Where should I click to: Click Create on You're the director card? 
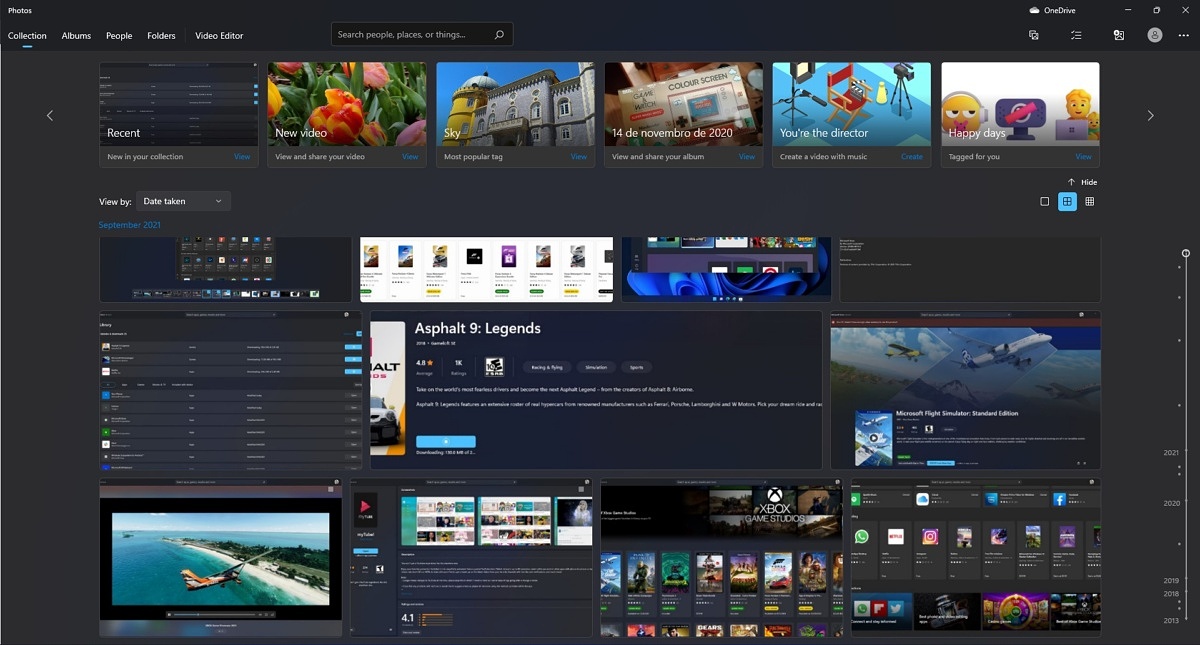[912, 157]
